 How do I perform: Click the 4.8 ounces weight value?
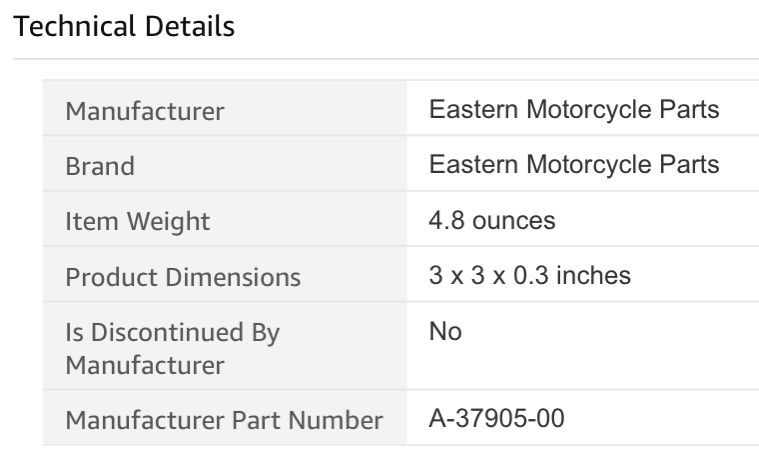point(492,219)
